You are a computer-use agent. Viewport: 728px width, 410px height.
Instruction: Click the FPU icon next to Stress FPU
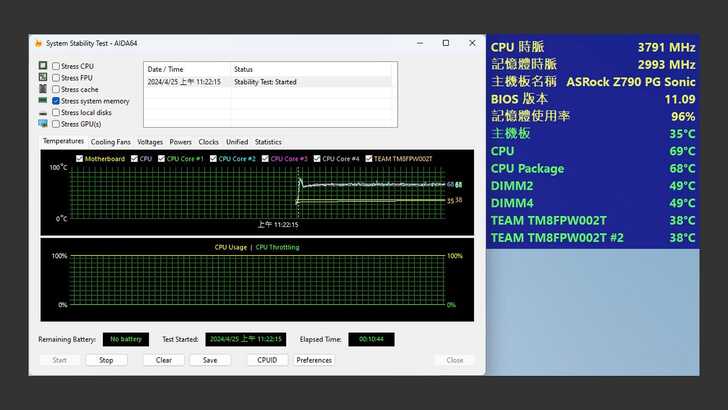(x=43, y=77)
